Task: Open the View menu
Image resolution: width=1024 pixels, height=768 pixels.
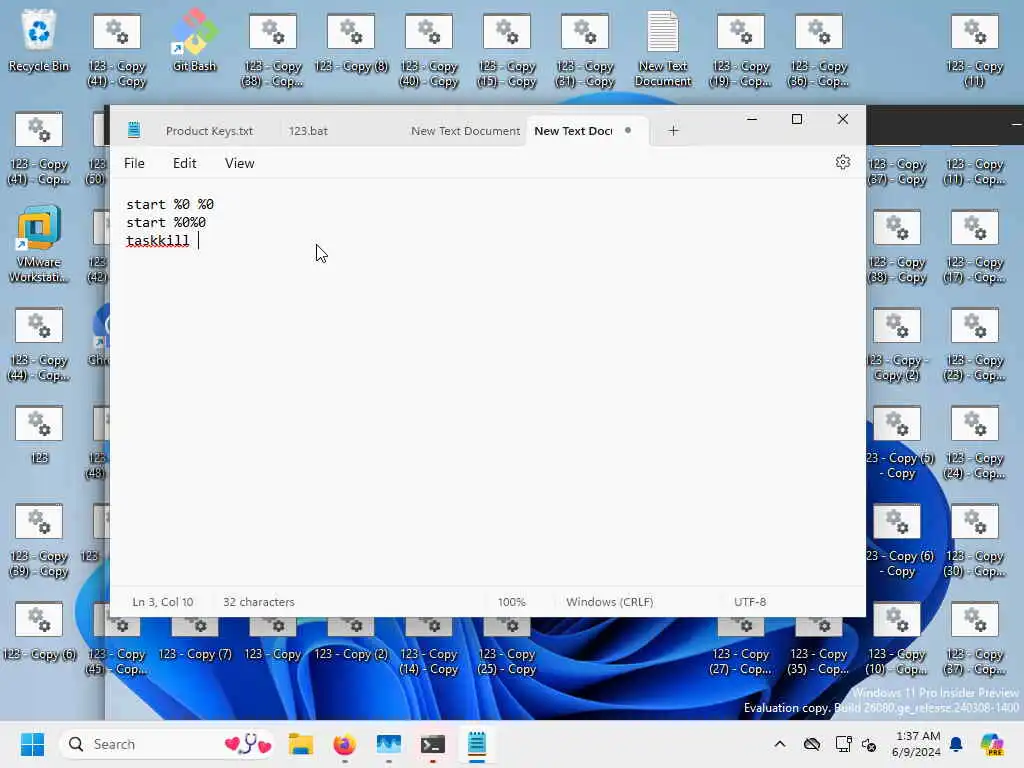Action: click(240, 163)
